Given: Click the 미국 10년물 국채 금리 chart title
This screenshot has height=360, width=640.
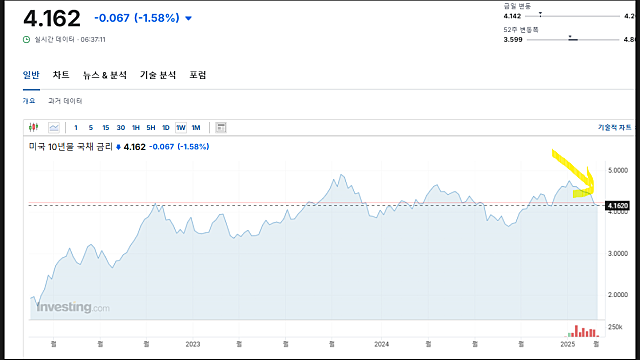Looking at the screenshot, I should (71, 147).
